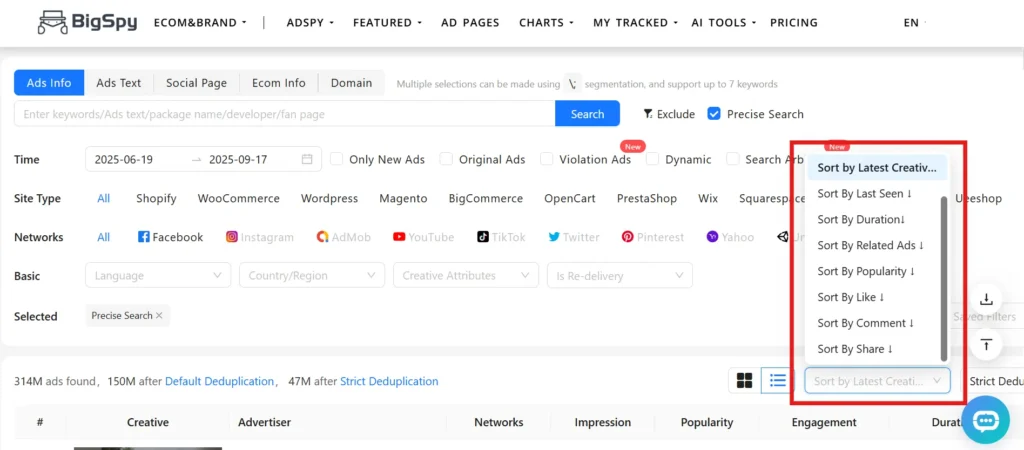Select WooCommerce site type
Screen dimensions: 1024x450
[238, 199]
